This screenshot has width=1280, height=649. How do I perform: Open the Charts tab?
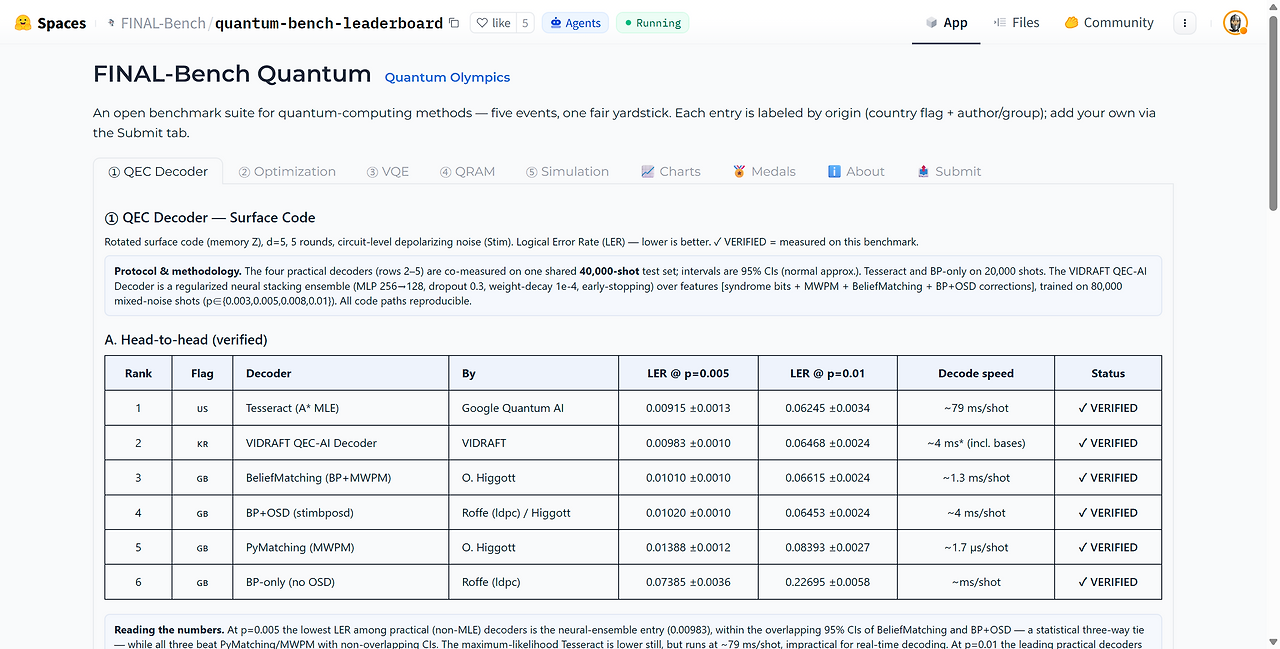click(x=671, y=172)
